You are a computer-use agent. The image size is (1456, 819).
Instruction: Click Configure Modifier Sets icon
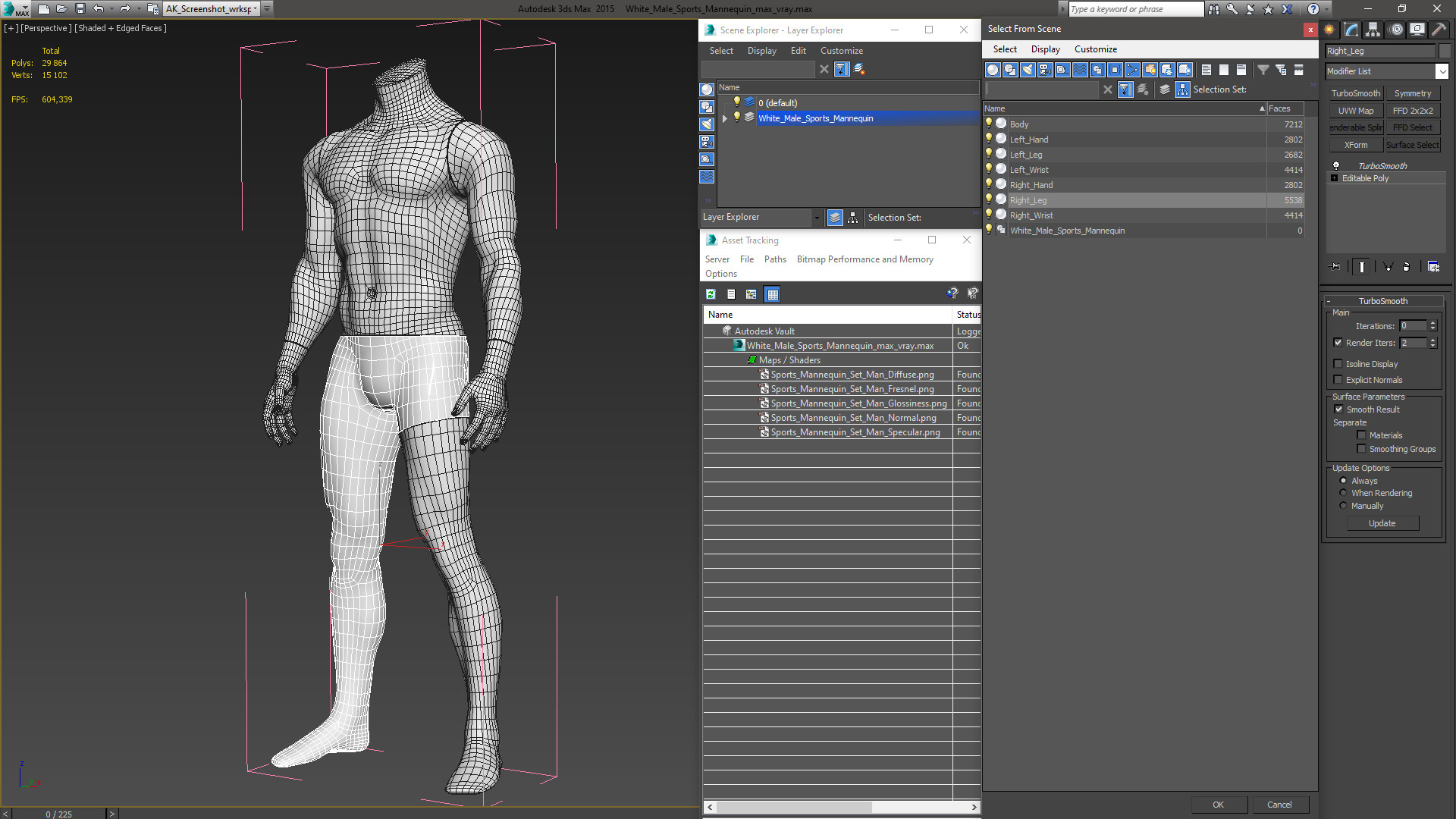tap(1433, 267)
